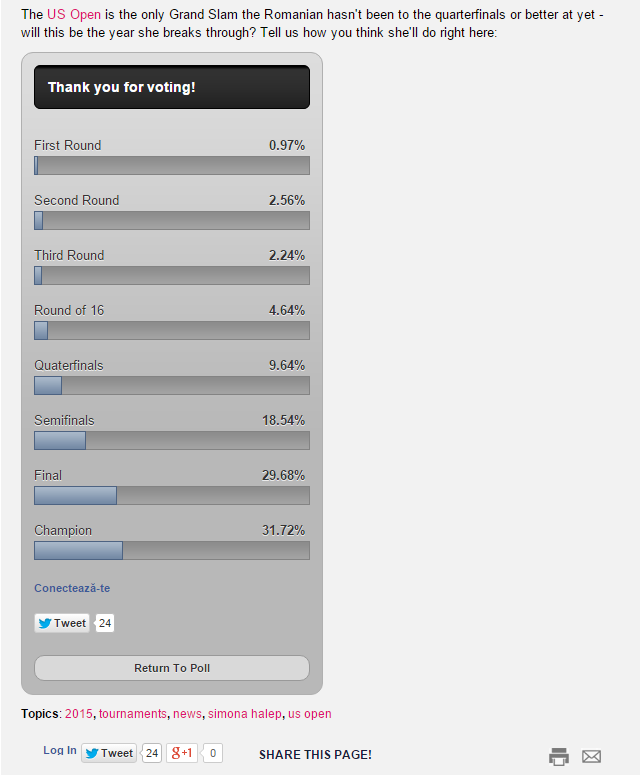This screenshot has width=640, height=775.
Task: Click the poll's tweet count bubble 24
Action: (x=104, y=623)
